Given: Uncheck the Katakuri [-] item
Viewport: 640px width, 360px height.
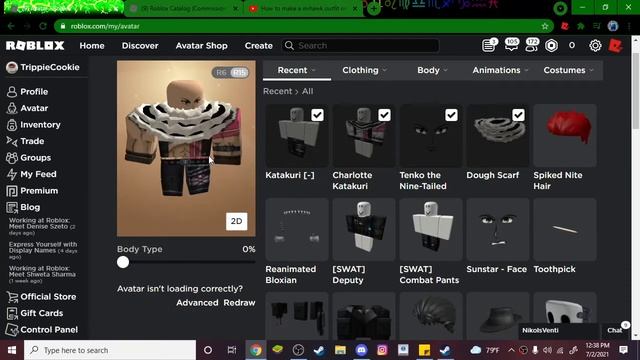Looking at the screenshot, I should [x=317, y=115].
